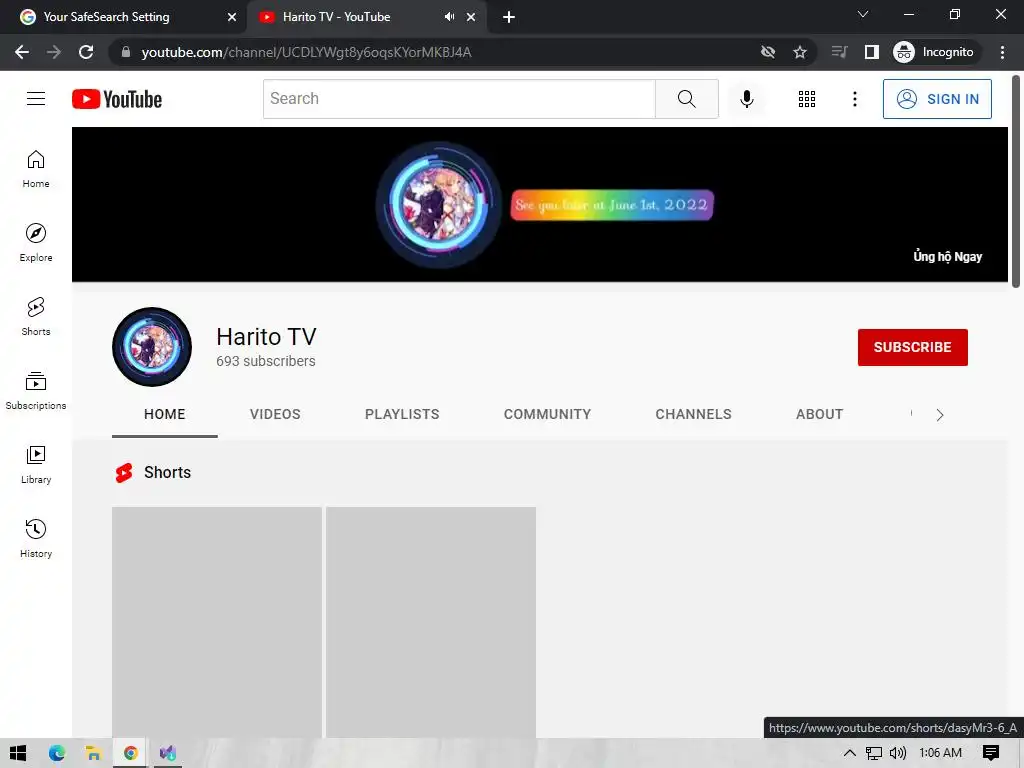1024x768 pixels.
Task: Open YouTube settings three-dot menu
Action: 854,99
